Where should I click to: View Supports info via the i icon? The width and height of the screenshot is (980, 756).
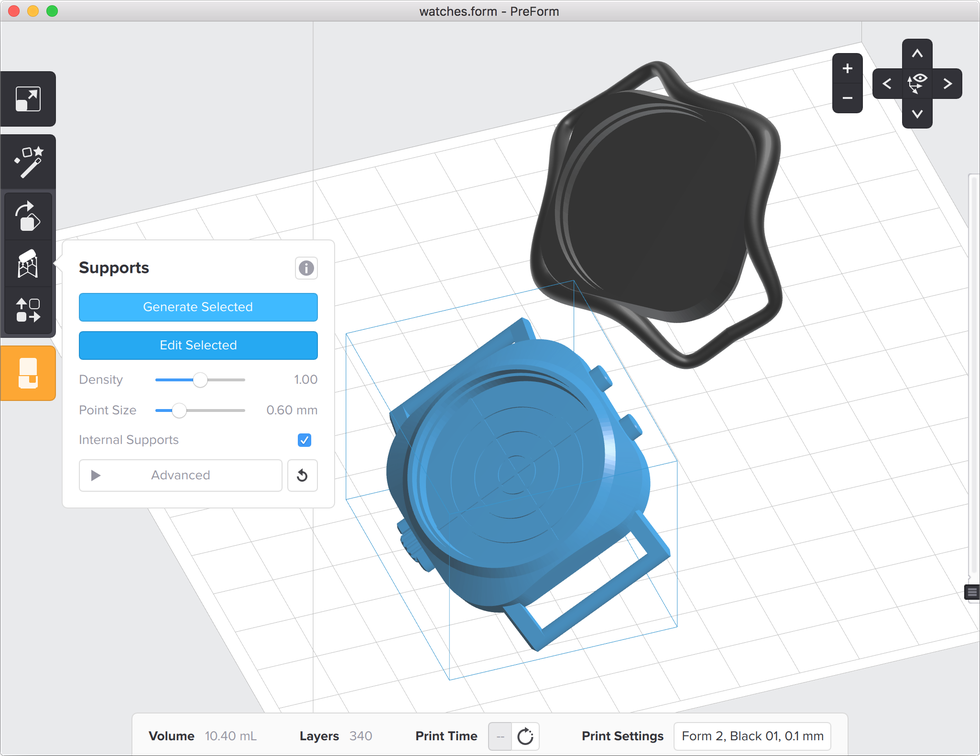[306, 268]
